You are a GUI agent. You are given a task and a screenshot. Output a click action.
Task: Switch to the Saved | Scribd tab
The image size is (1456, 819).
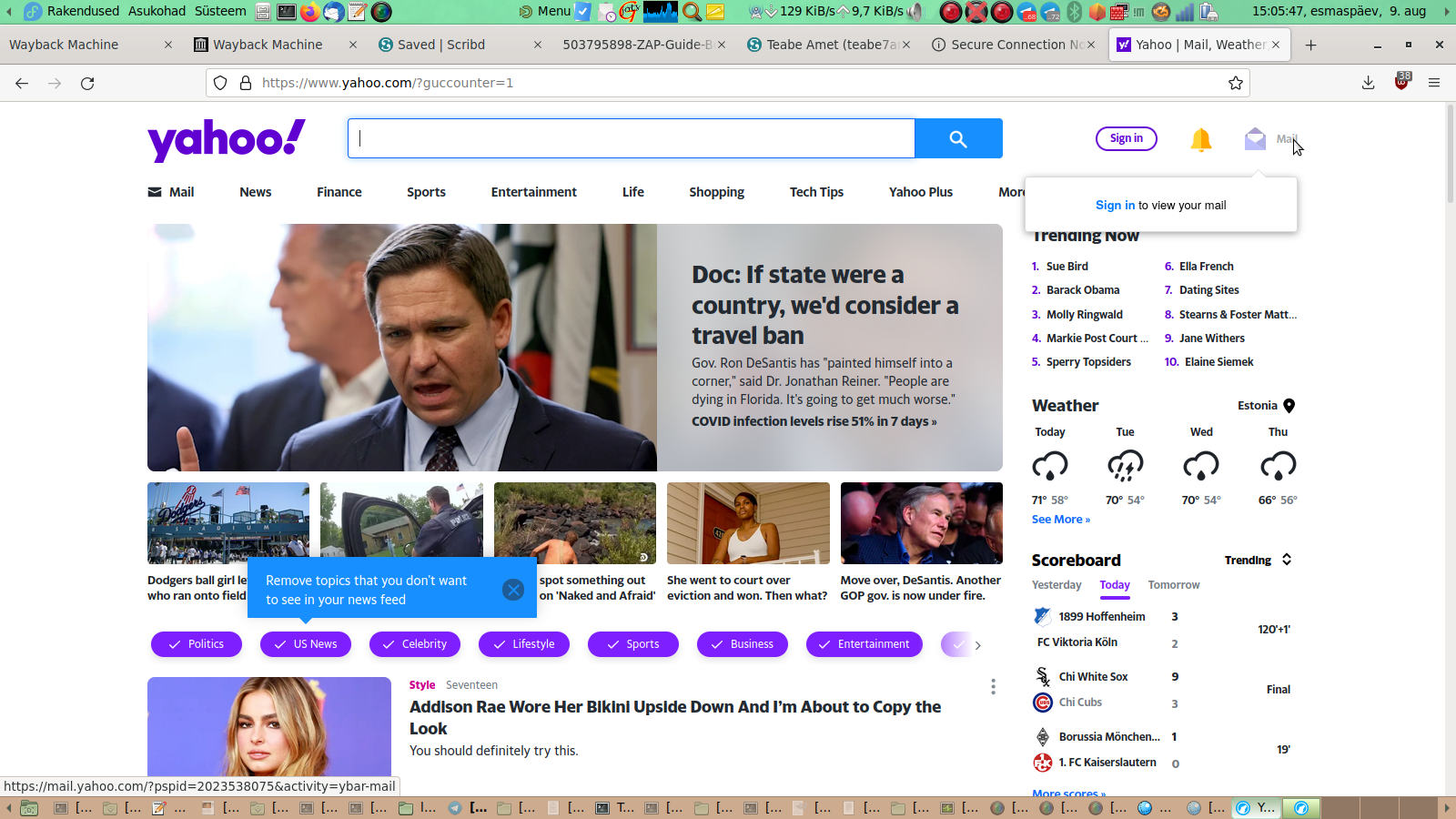click(441, 45)
